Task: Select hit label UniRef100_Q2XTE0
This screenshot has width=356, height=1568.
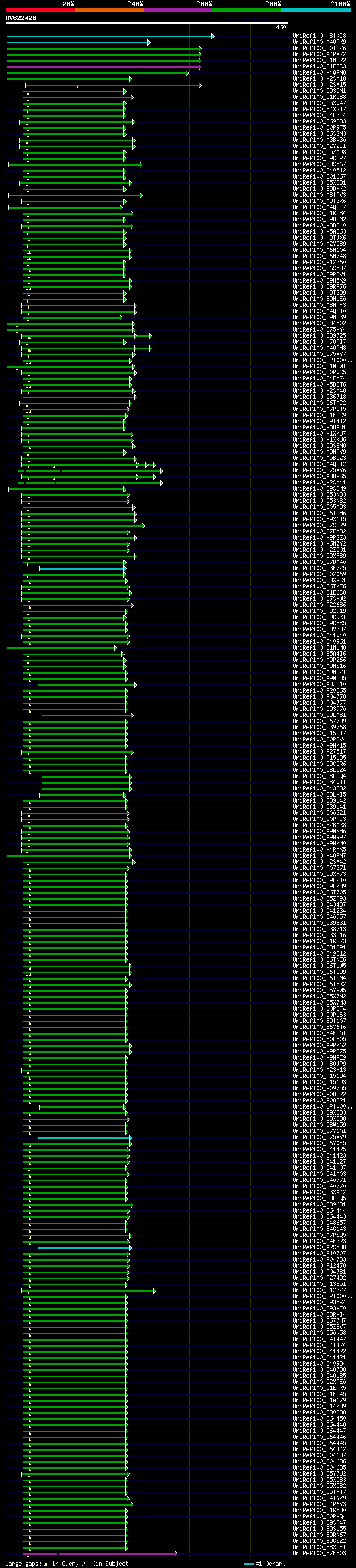Action: [319, 1382]
